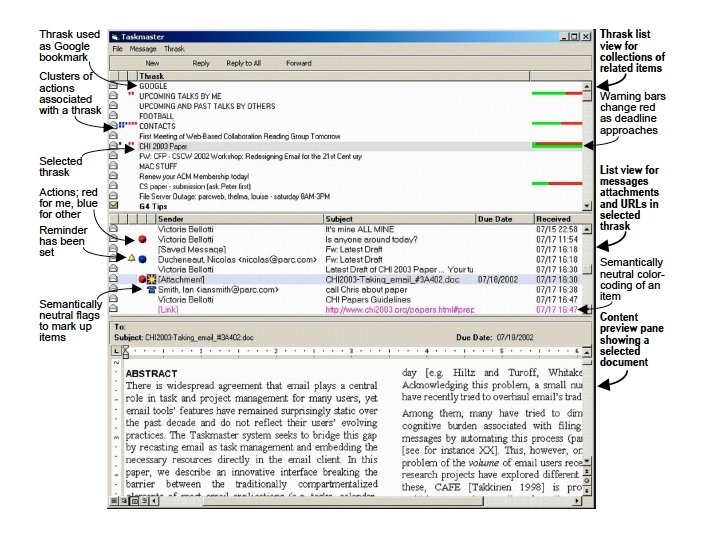Click the Forward toolbar button
Image resolution: width=720 pixels, height=540 pixels.
click(298, 63)
